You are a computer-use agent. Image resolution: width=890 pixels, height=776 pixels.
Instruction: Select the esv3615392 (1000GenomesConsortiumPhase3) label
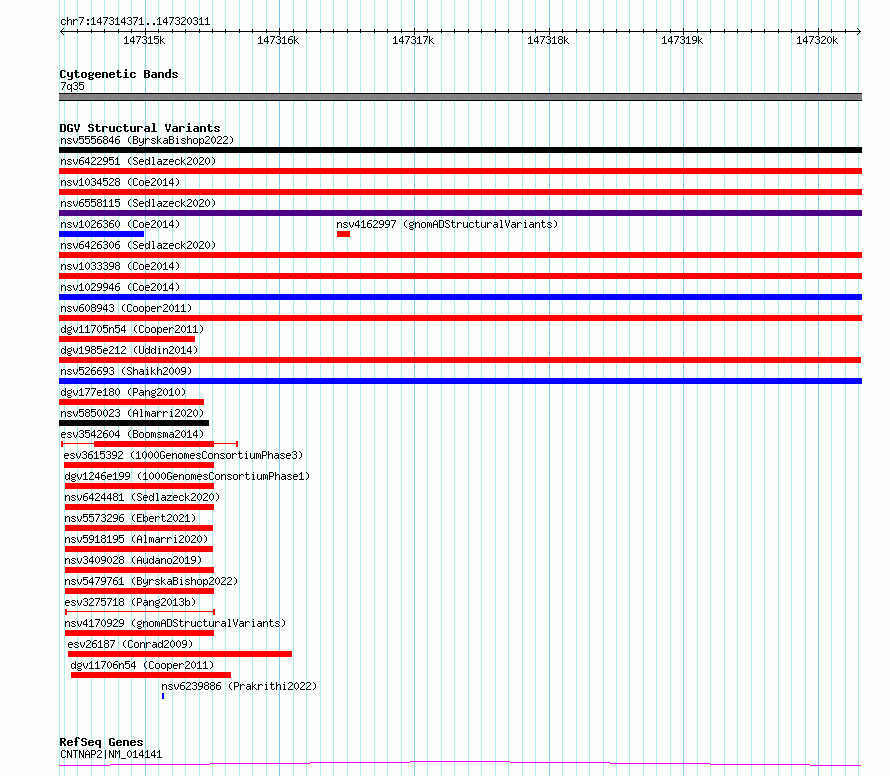click(183, 455)
